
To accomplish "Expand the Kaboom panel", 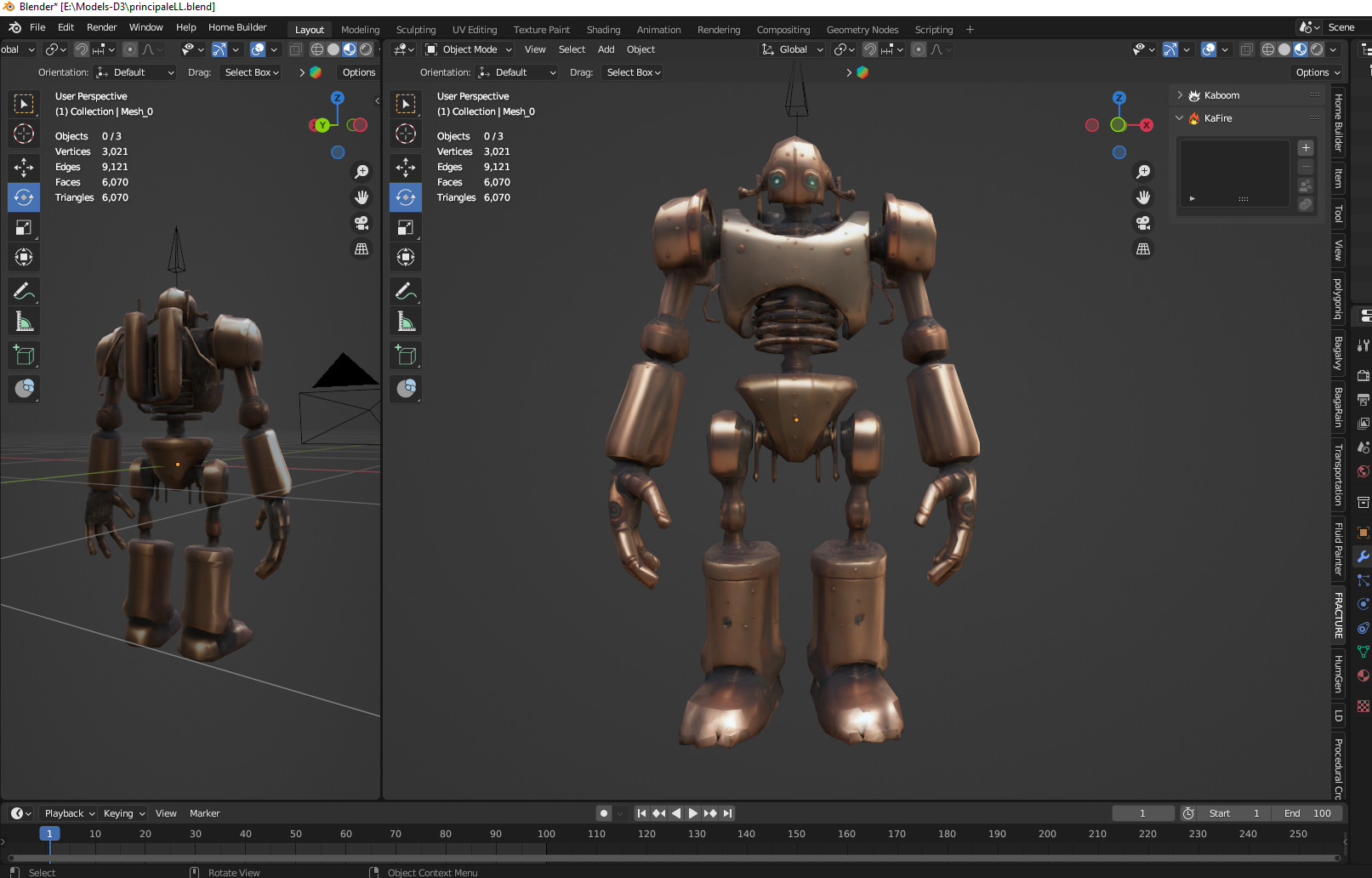I will [1180, 95].
